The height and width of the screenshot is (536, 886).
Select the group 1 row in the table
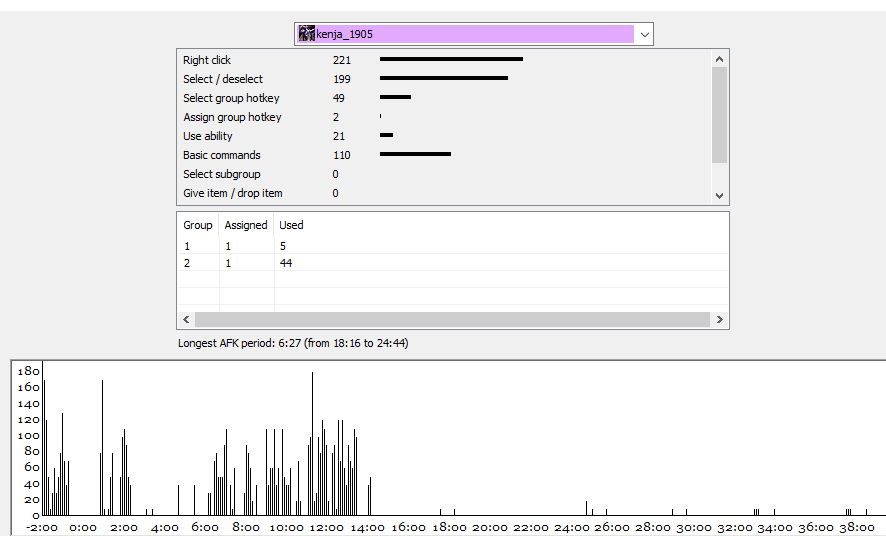453,246
